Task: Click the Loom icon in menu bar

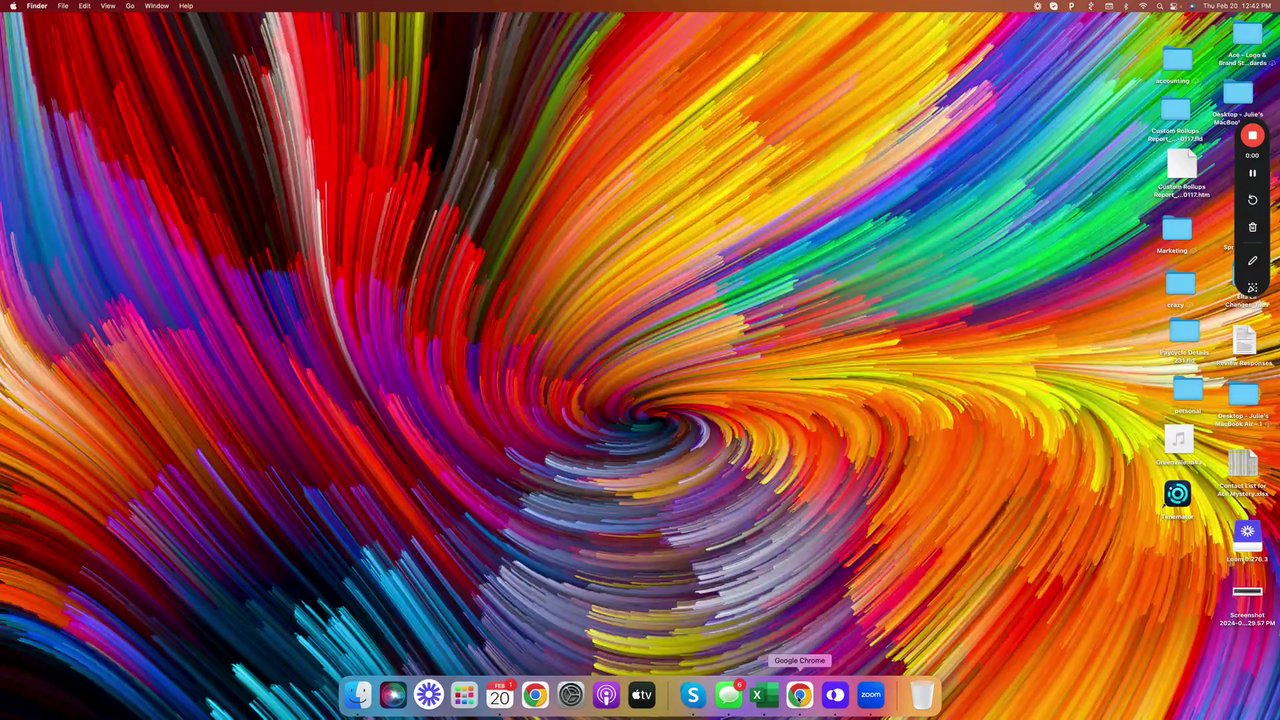Action: coord(1037,6)
